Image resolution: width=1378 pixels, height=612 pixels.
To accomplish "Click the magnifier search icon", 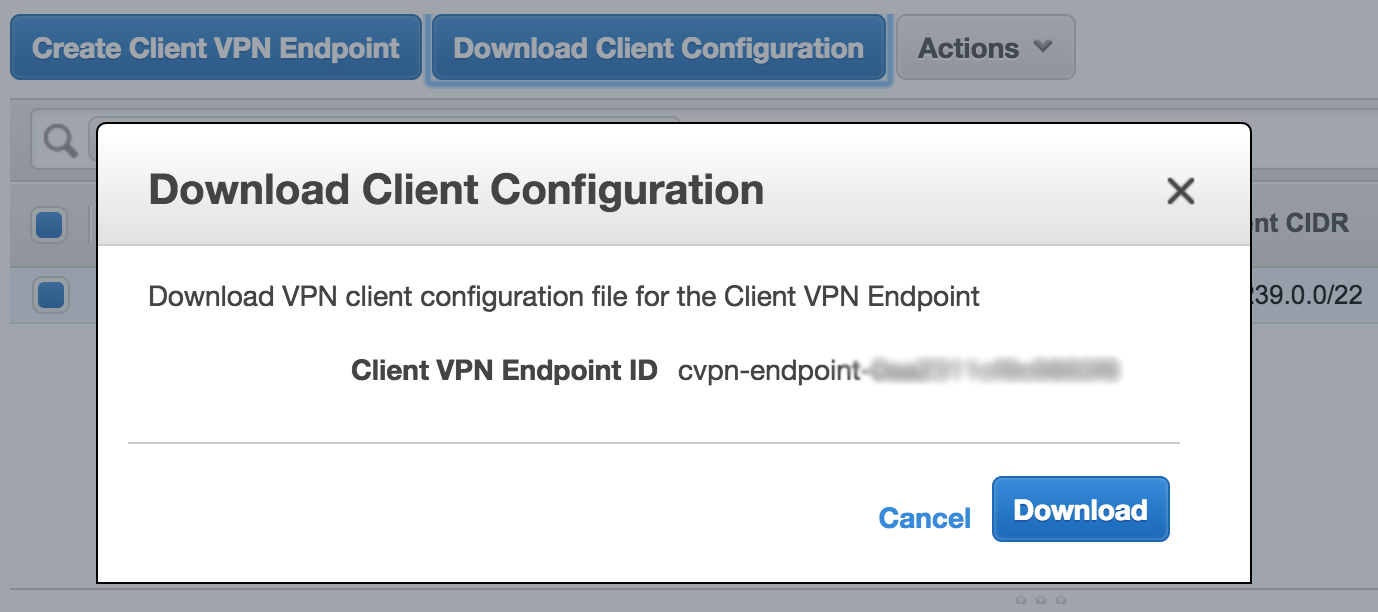I will (61, 142).
